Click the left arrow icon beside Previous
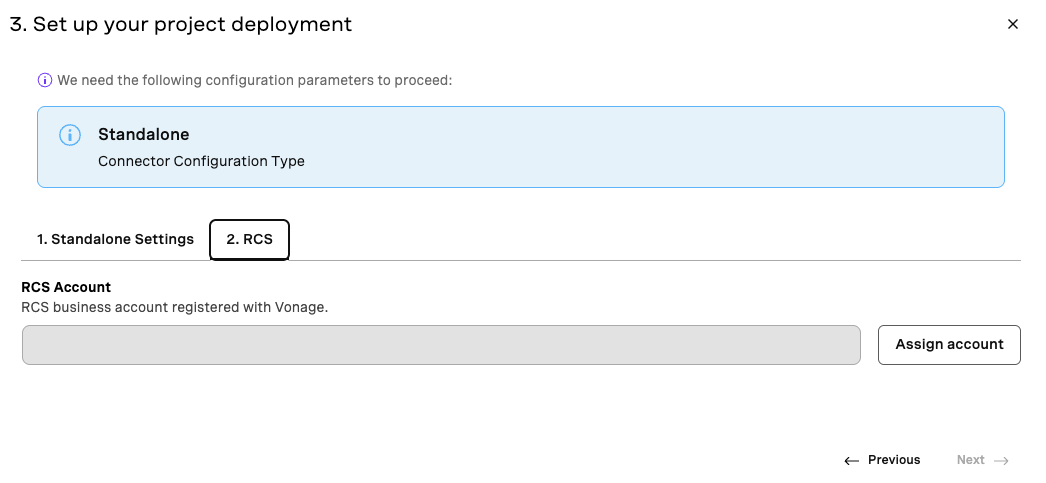This screenshot has width=1046, height=483. (x=851, y=460)
